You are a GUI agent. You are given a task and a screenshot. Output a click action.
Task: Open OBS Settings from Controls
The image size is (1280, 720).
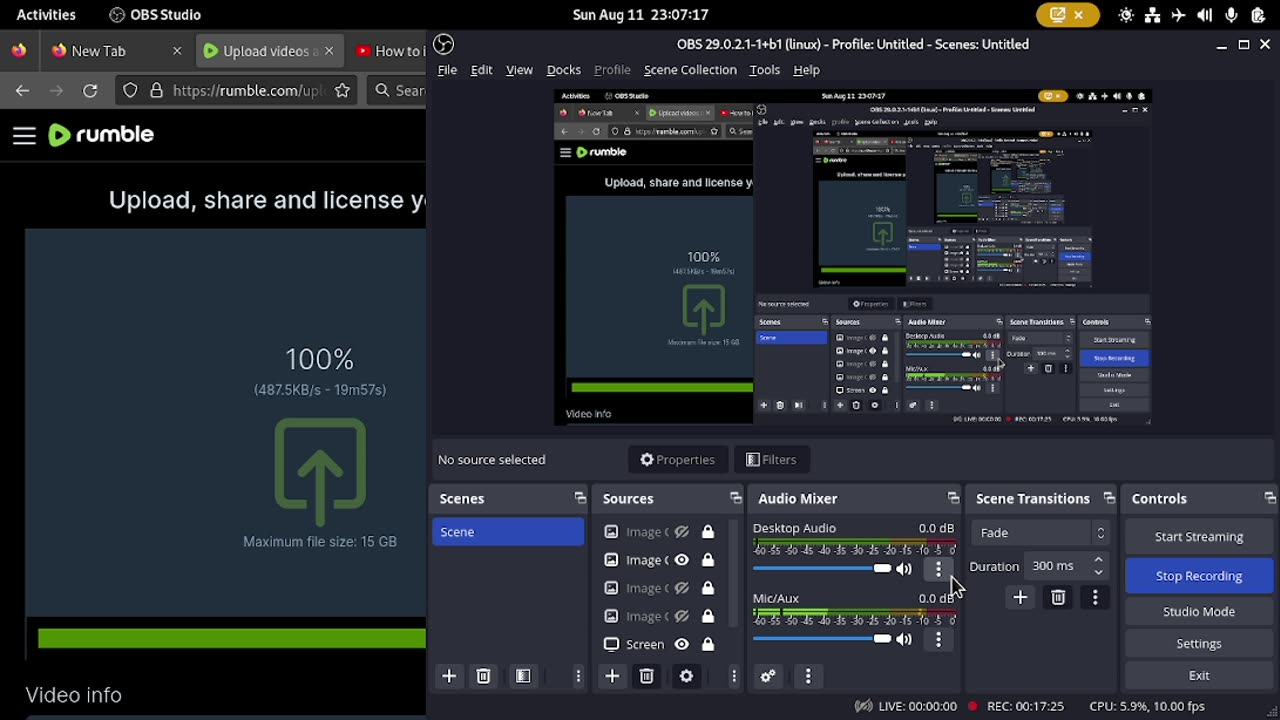[1199, 643]
